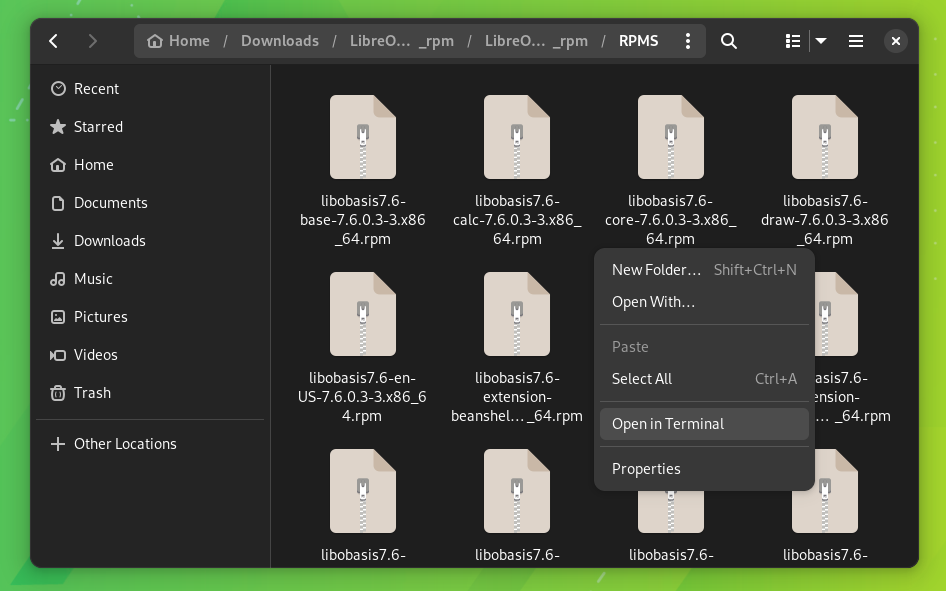946x591 pixels.
Task: Navigate back using the back arrow
Action: coord(53,41)
